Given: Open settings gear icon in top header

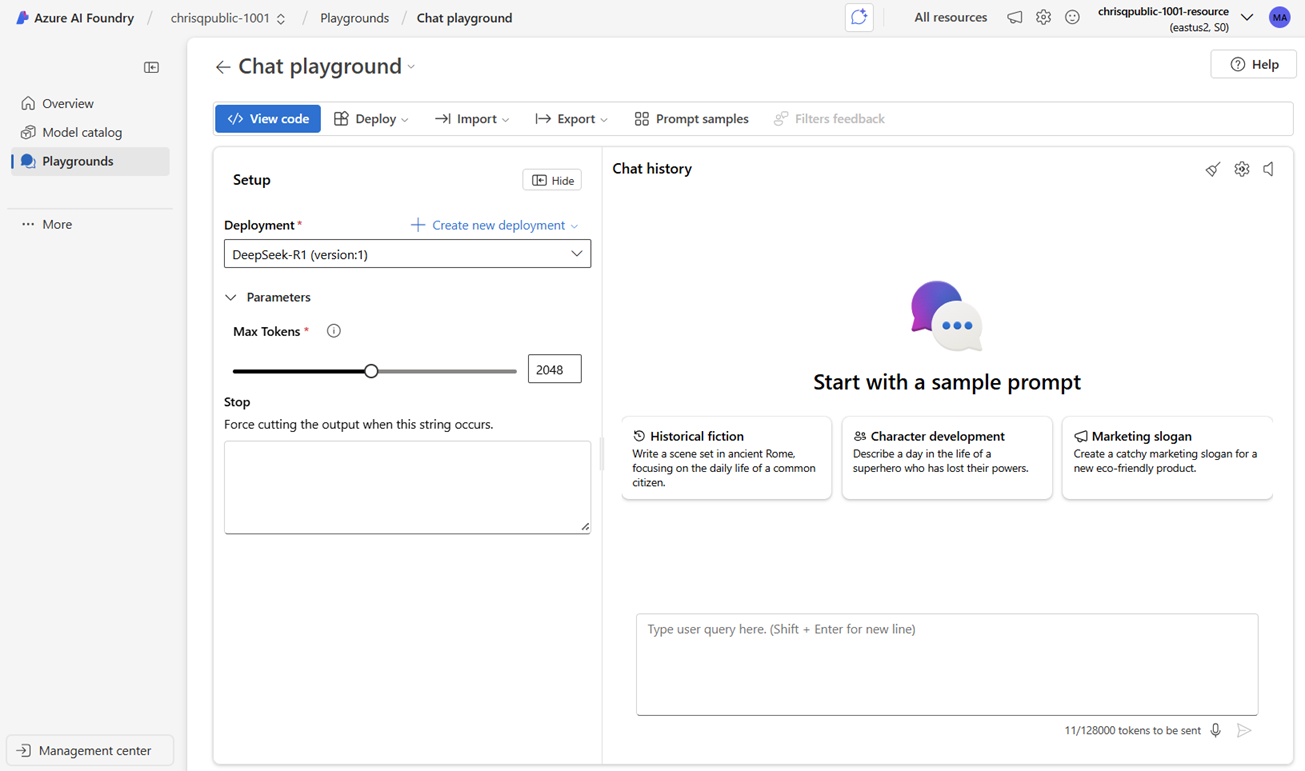Looking at the screenshot, I should click(x=1043, y=17).
